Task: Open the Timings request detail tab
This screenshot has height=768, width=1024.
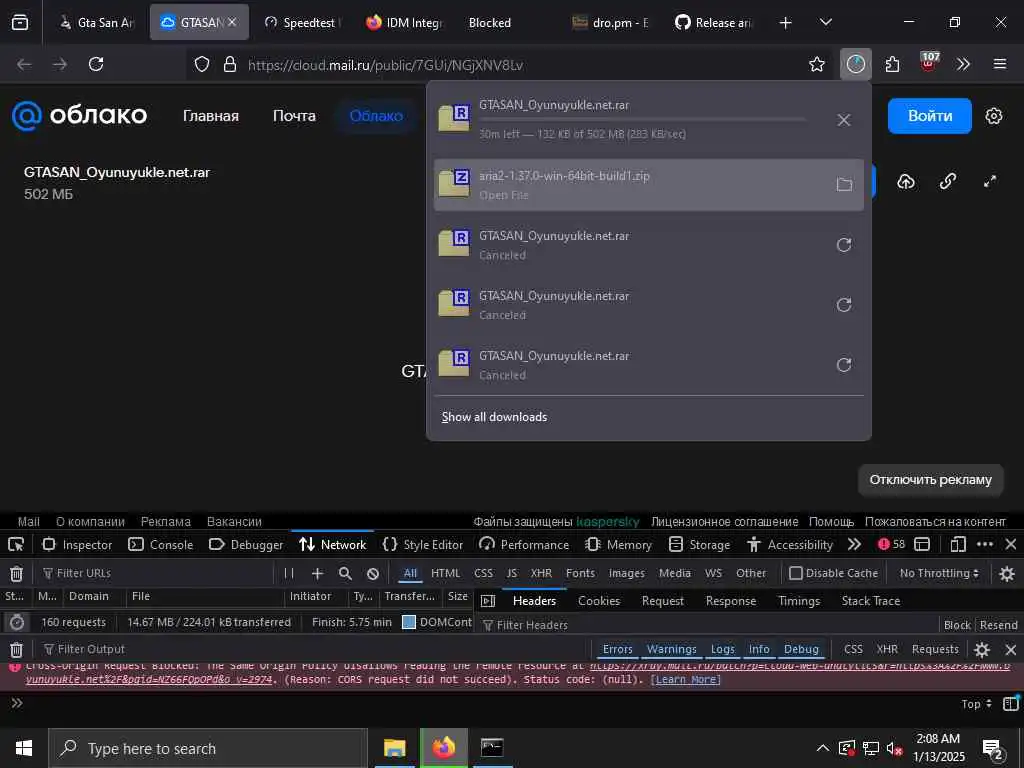Action: coord(799,601)
